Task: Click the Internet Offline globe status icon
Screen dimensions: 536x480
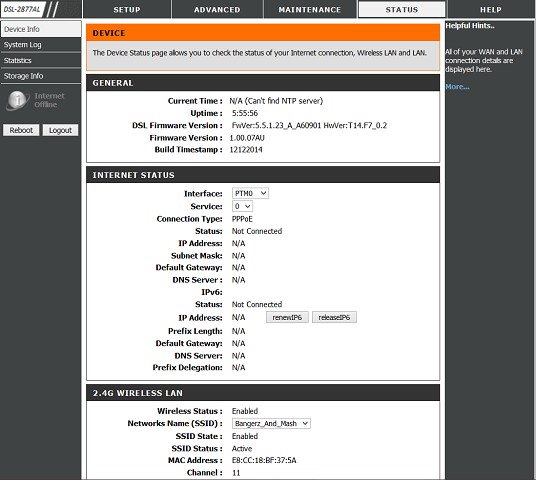Action: point(17,100)
